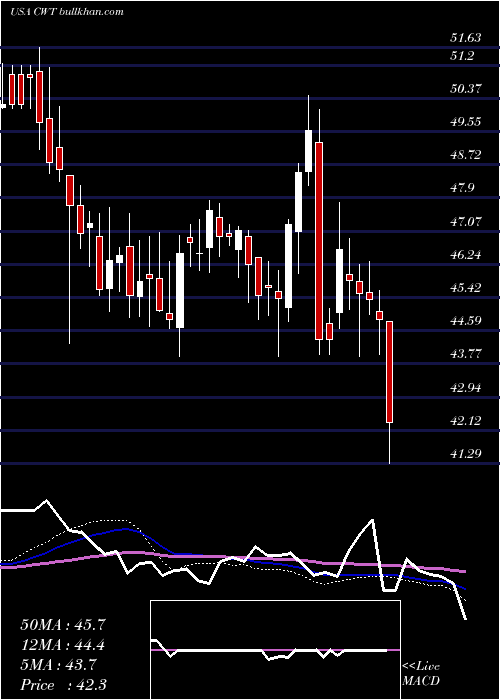Click the 'USA CWT bullkhan.com' chart title
Viewport: 500px width, 700px height.
pyautogui.click(x=67, y=12)
